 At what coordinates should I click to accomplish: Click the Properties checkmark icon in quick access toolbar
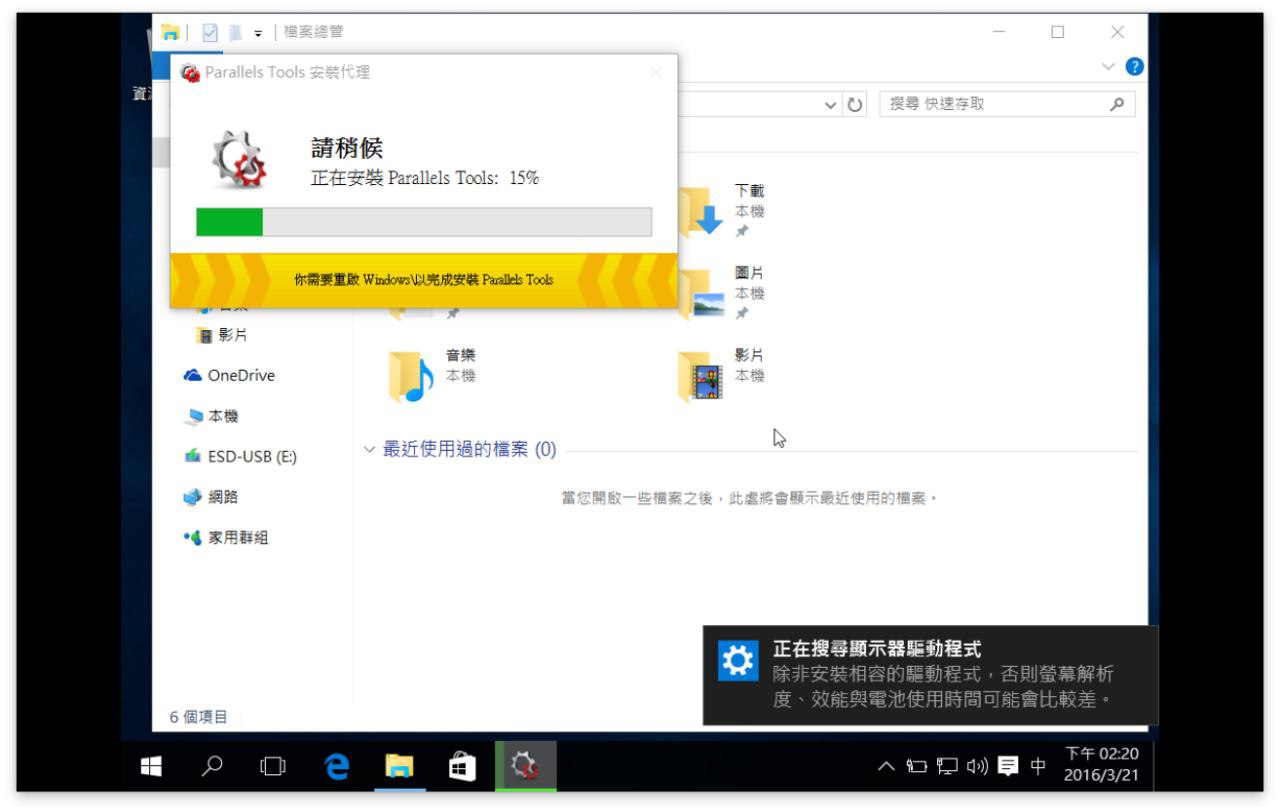[x=210, y=32]
